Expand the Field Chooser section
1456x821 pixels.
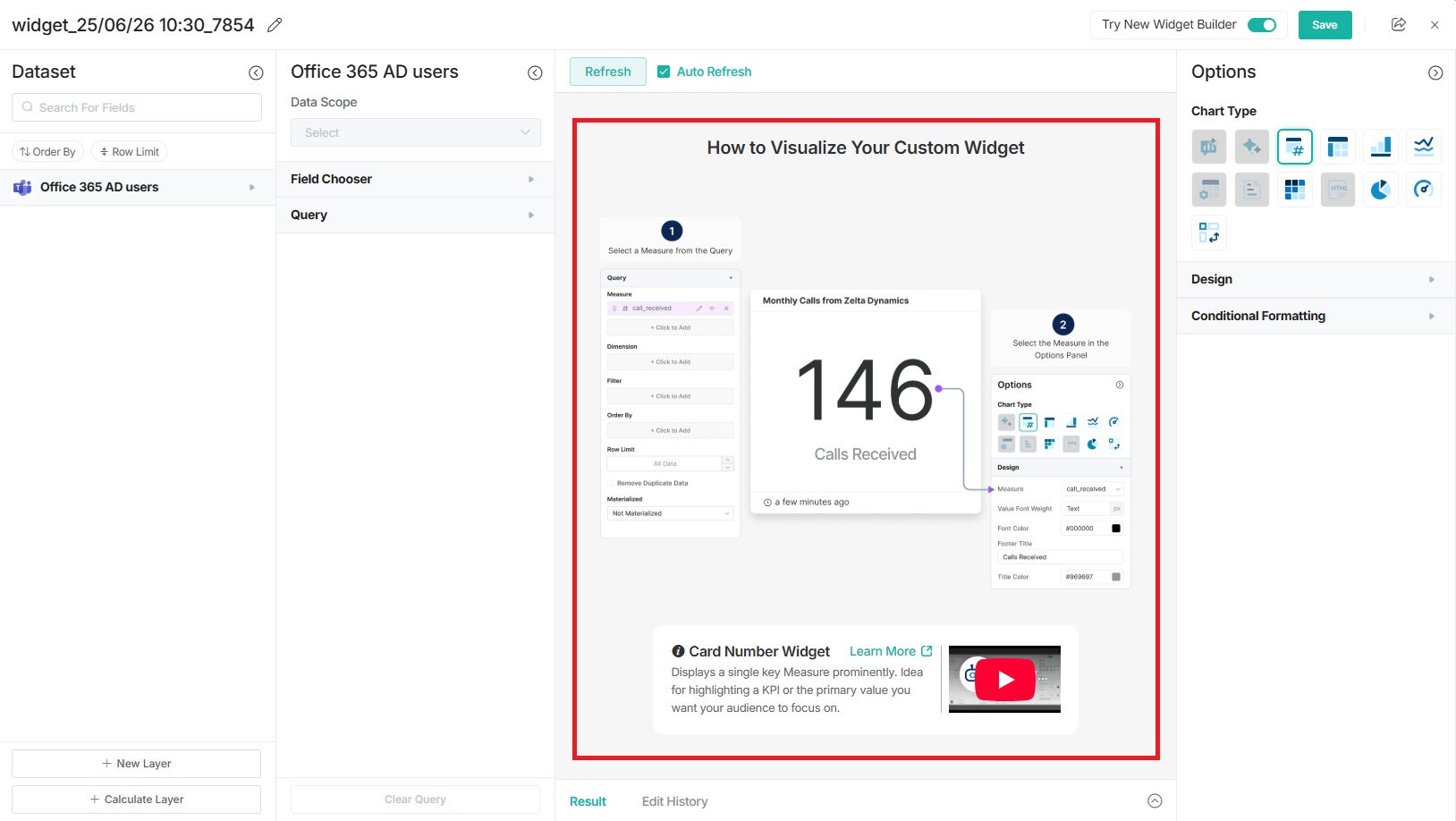click(416, 179)
